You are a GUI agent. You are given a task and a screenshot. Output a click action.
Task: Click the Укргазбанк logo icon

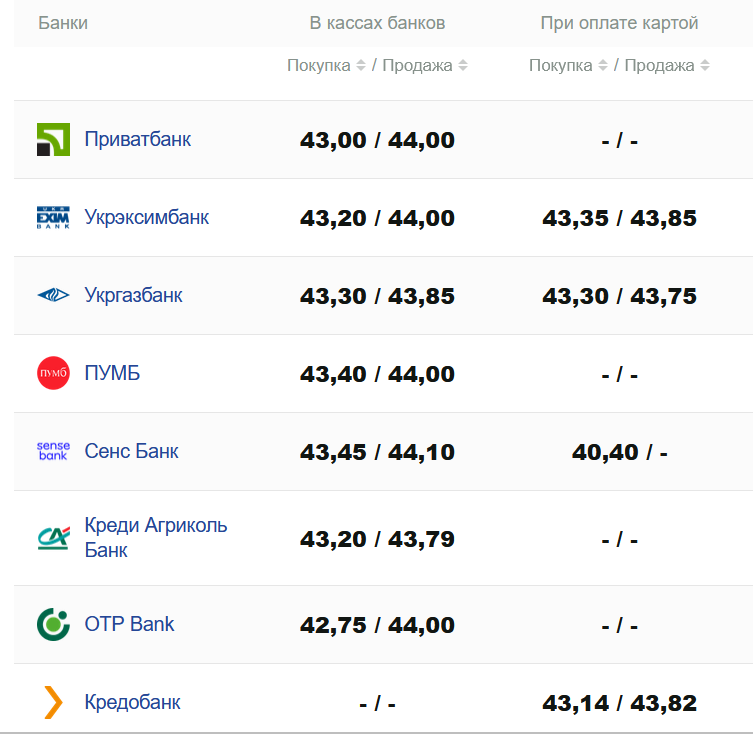53,296
